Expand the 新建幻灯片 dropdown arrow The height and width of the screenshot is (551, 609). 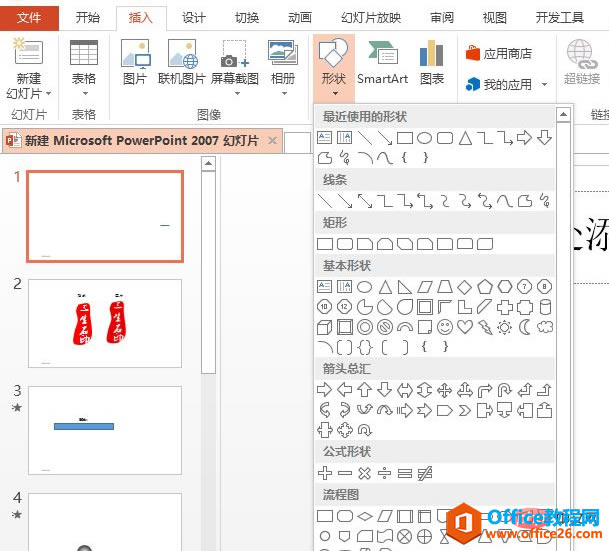pos(49,94)
